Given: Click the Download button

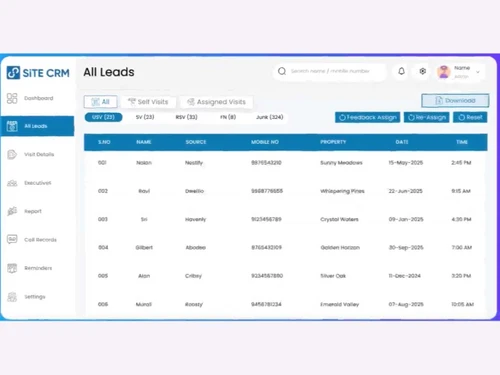Looking at the screenshot, I should coord(455,101).
